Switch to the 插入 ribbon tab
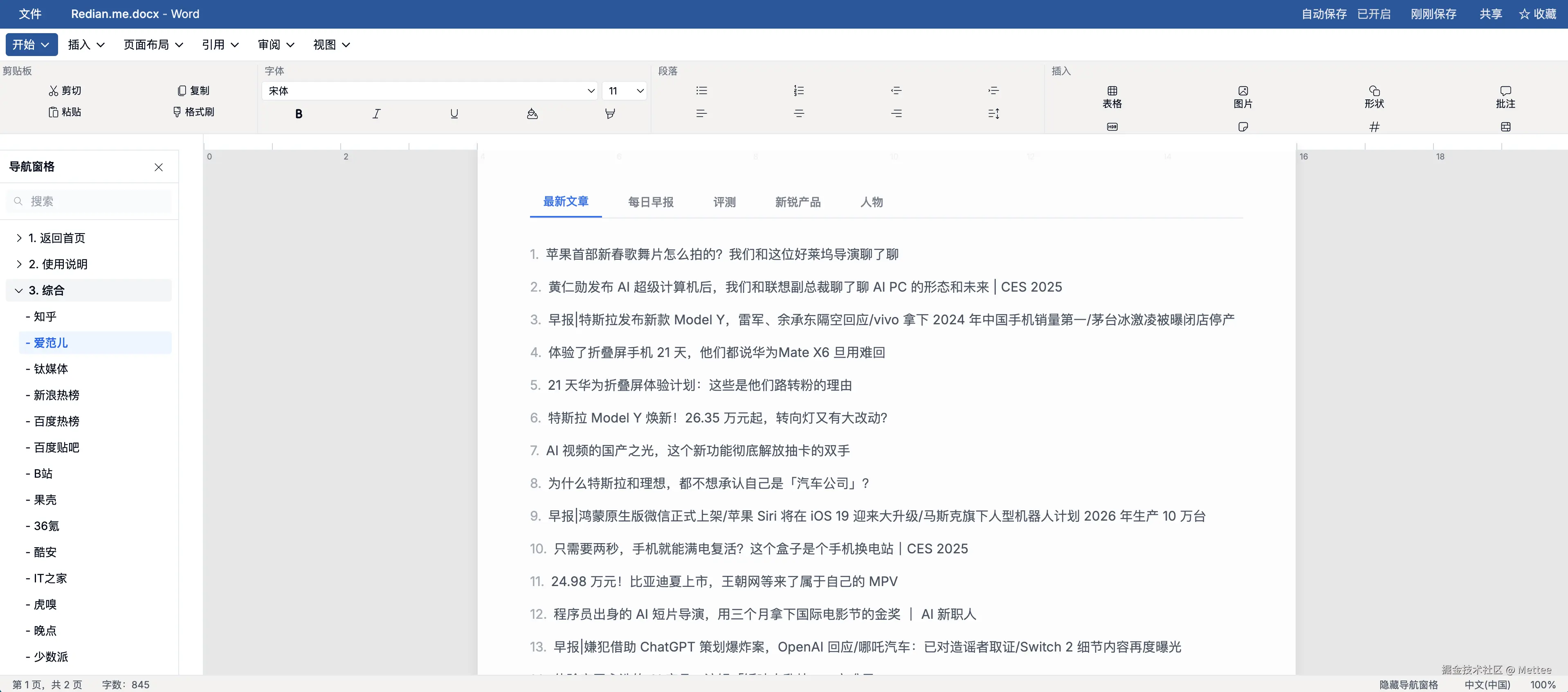 pyautogui.click(x=86, y=45)
